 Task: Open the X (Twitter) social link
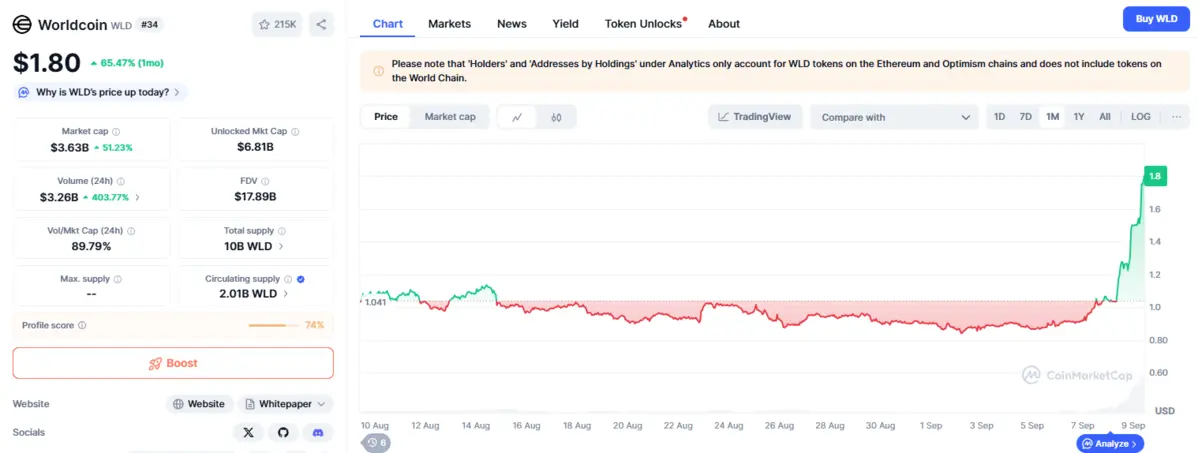pos(248,432)
